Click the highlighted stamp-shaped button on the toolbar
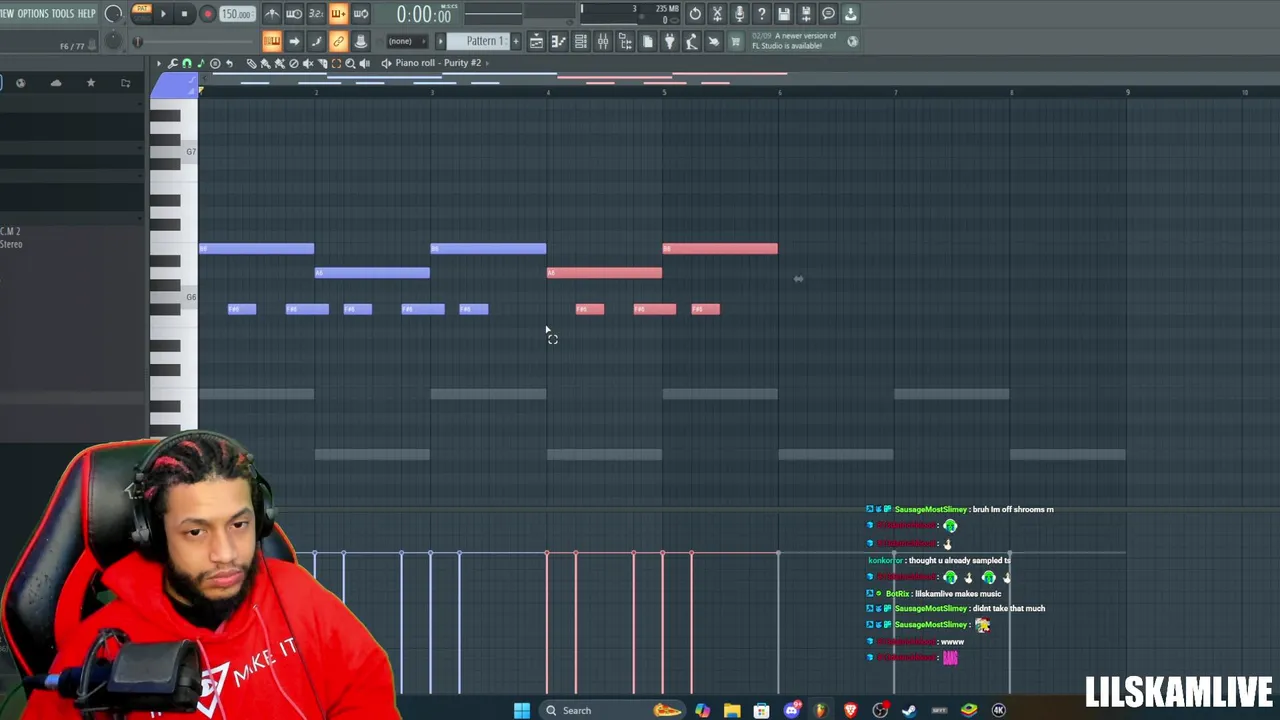1280x720 pixels. pyautogui.click(x=360, y=41)
